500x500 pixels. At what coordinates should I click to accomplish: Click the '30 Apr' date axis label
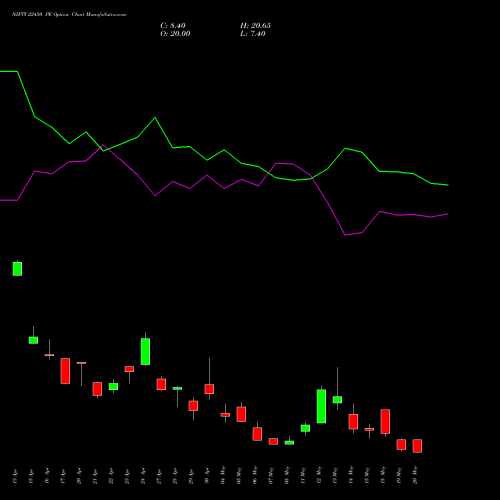(207, 476)
